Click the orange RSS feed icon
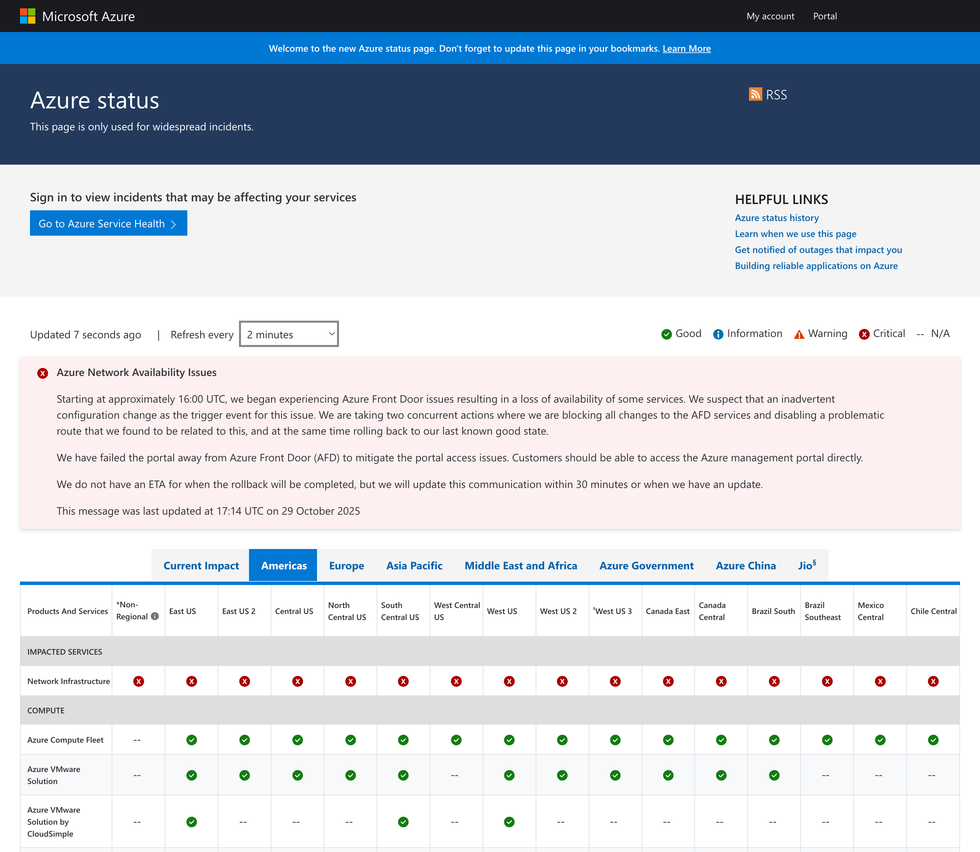 [755, 94]
